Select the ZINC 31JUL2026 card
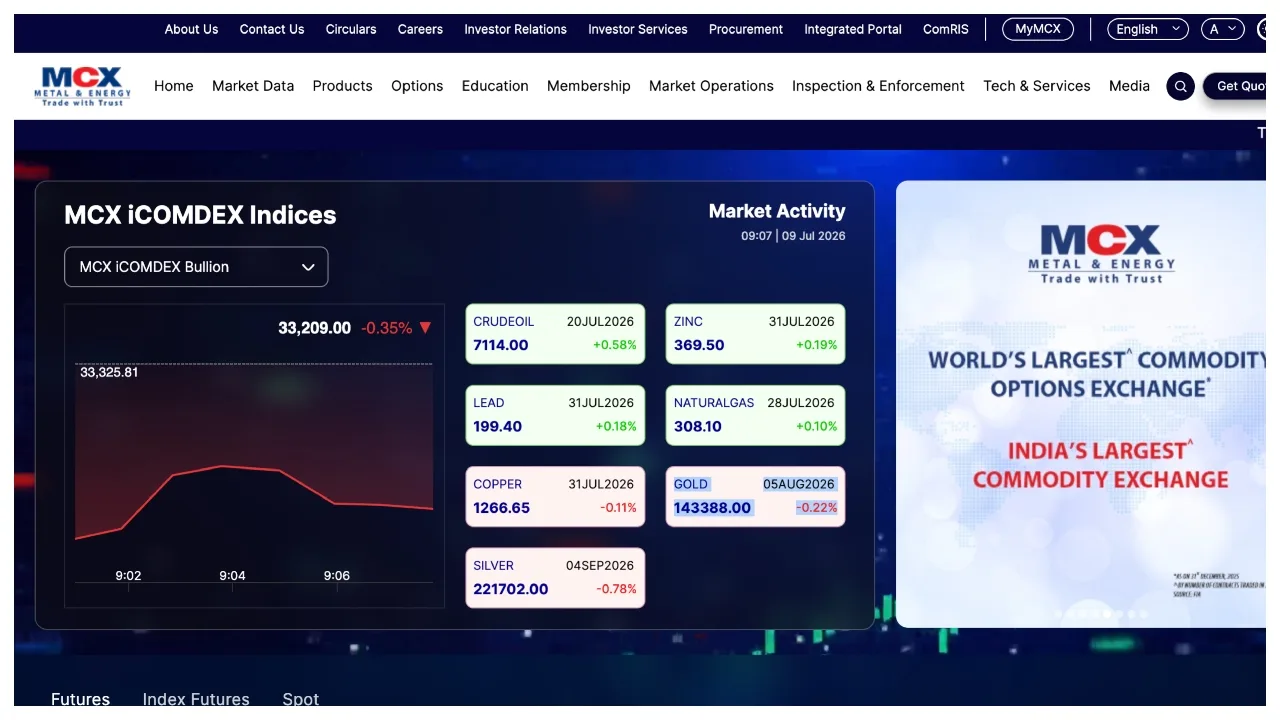1280x720 pixels. click(756, 334)
